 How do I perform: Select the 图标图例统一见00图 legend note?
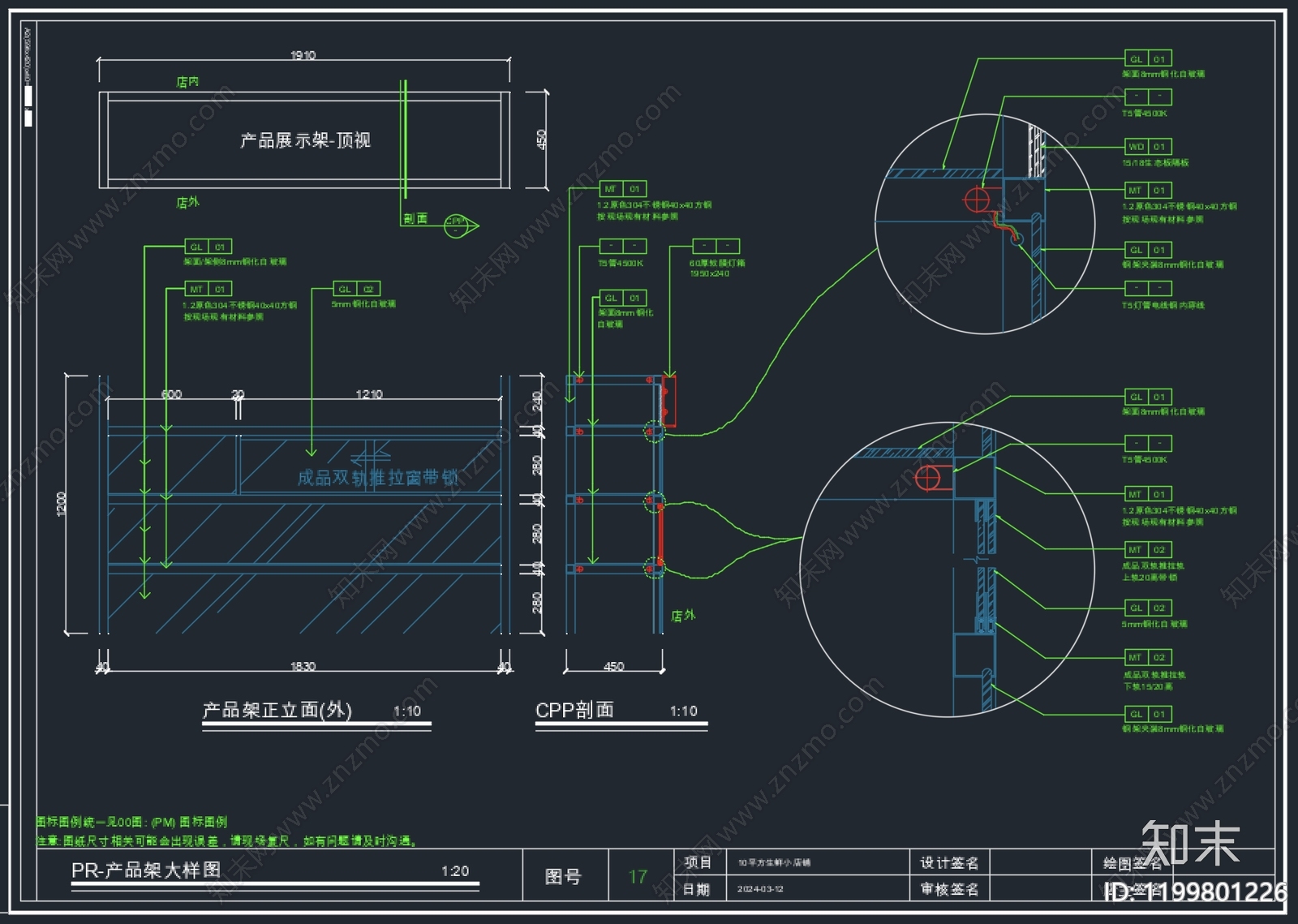132,822
